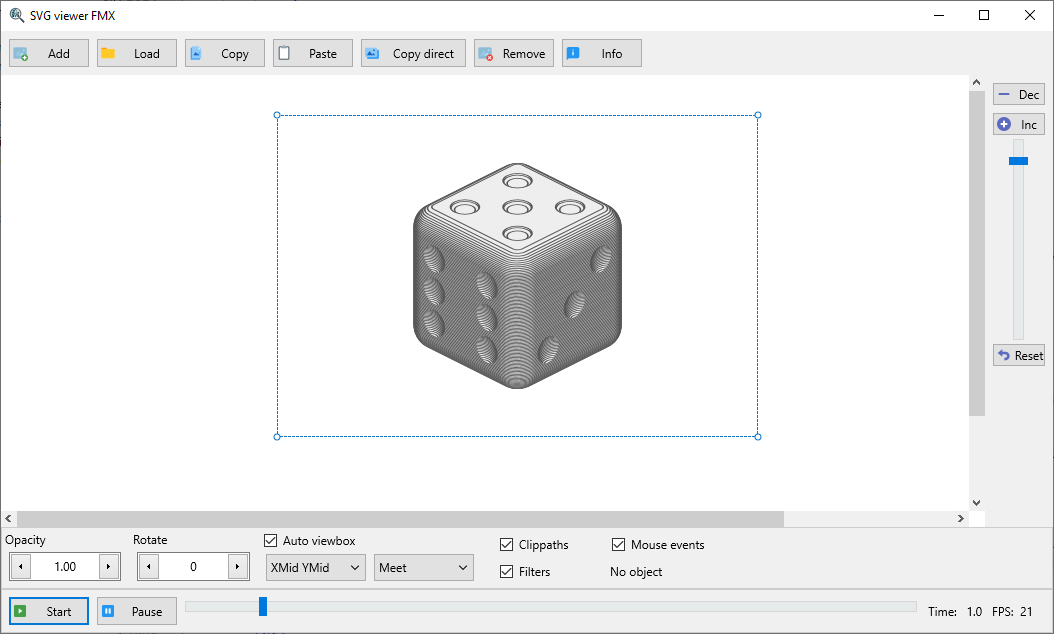1054x634 pixels.
Task: Click the Reset zoom button
Action: 1018,356
